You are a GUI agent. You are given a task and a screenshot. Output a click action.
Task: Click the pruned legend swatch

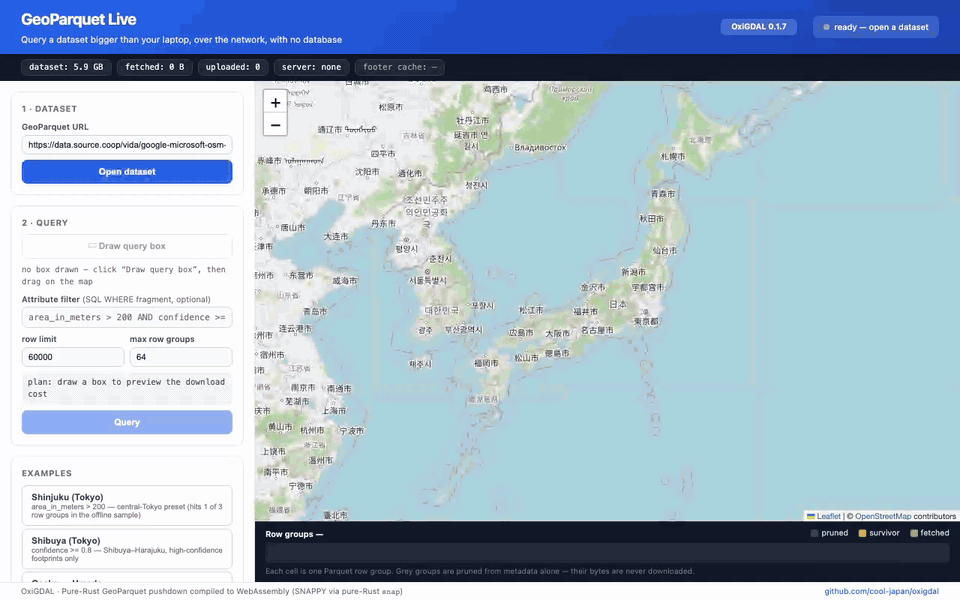[x=814, y=533]
